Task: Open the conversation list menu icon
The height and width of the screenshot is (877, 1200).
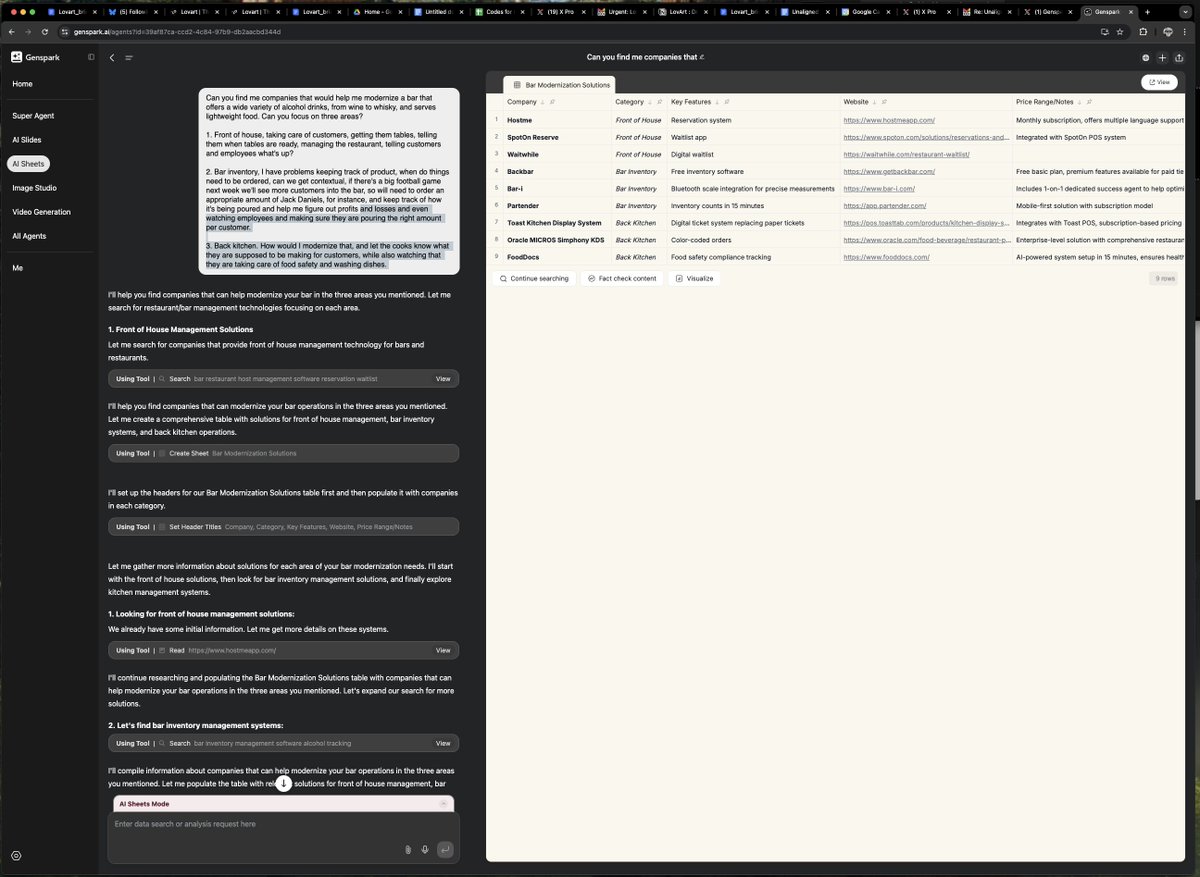Action: (x=129, y=58)
